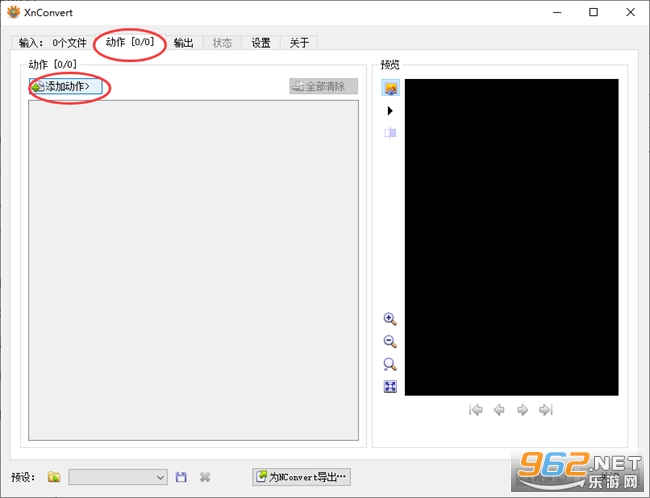Jump to first preview image
Screen dimensions: 650x498
[x=475, y=410]
